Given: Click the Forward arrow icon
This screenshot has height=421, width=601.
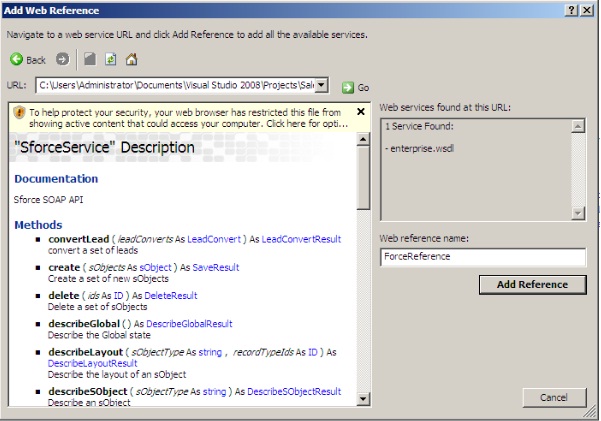Looking at the screenshot, I should [62, 59].
